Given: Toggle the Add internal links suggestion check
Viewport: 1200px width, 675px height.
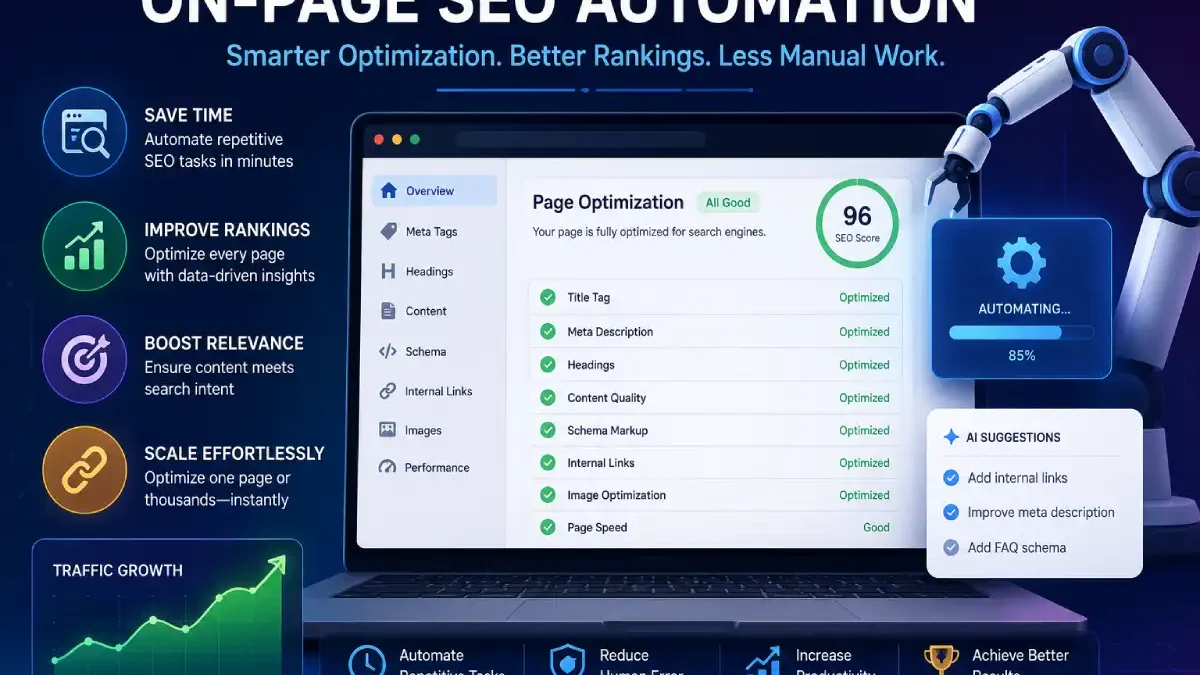Looking at the screenshot, I should pos(951,478).
